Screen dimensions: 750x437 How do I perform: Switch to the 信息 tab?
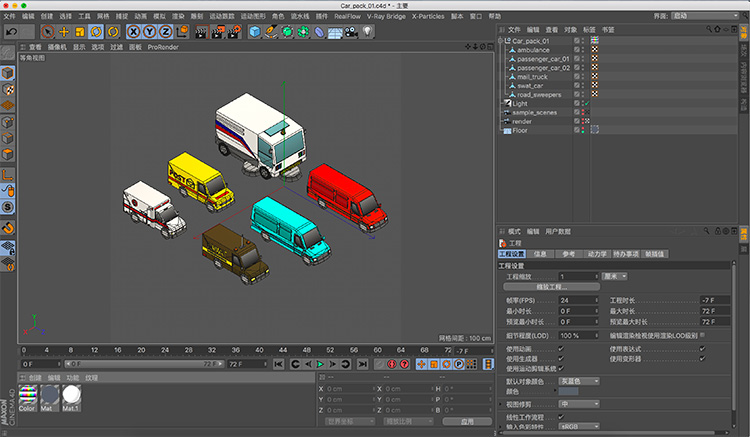(x=540, y=254)
